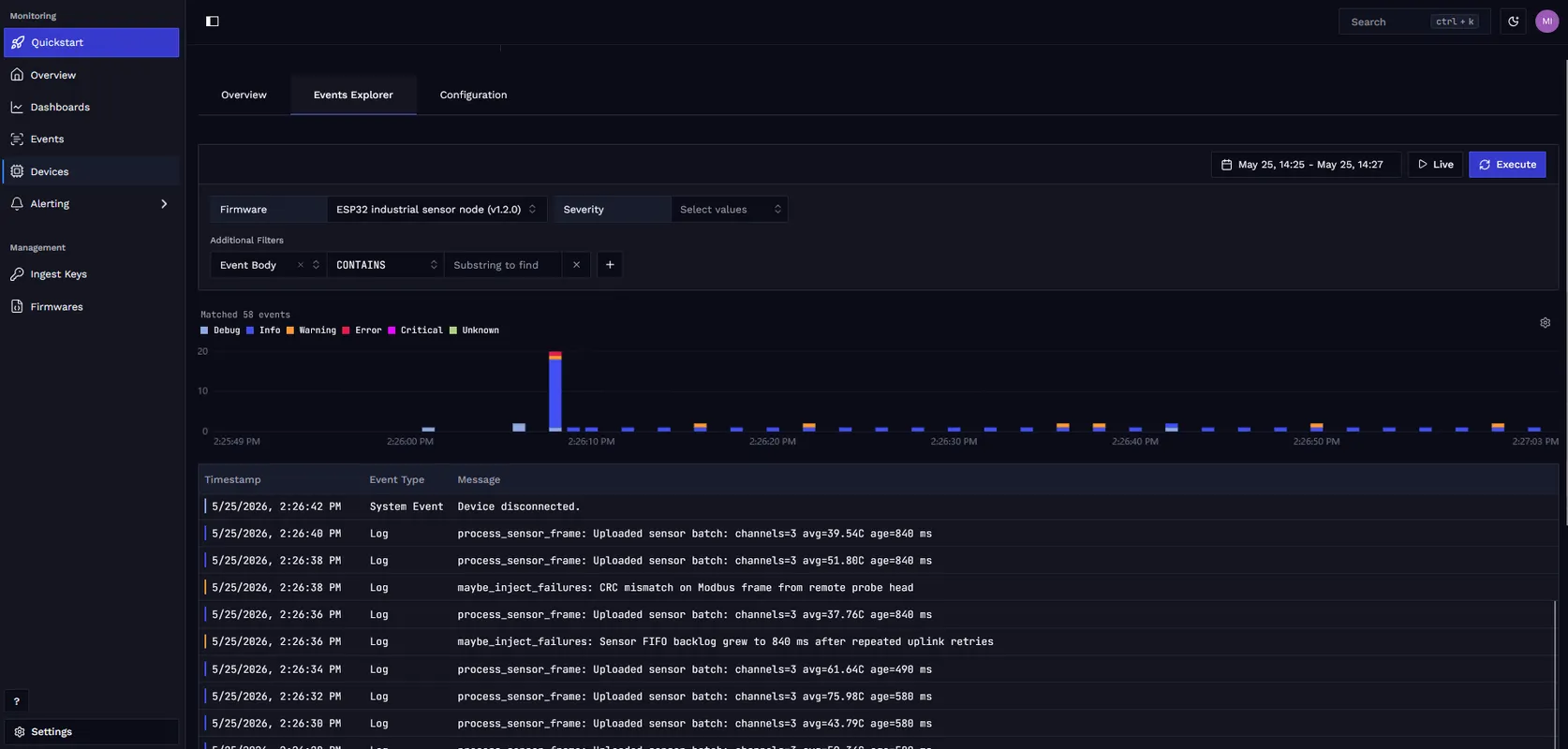Toggle Unknown severity in chart legend
The width and height of the screenshot is (1568, 749).
[474, 330]
